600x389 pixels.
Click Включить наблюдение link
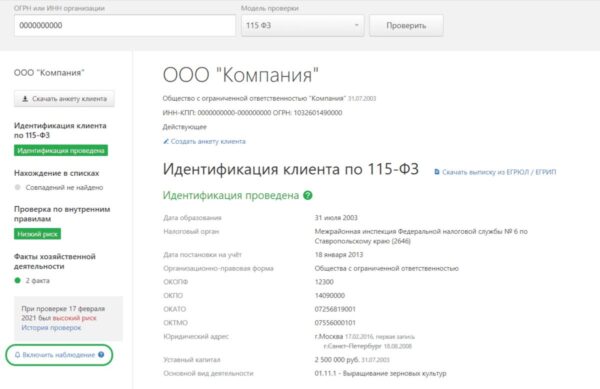[x=59, y=355]
